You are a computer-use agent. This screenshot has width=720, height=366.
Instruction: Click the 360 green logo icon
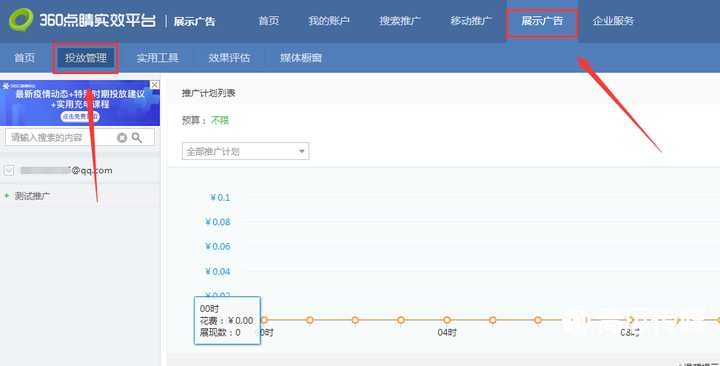coord(21,20)
